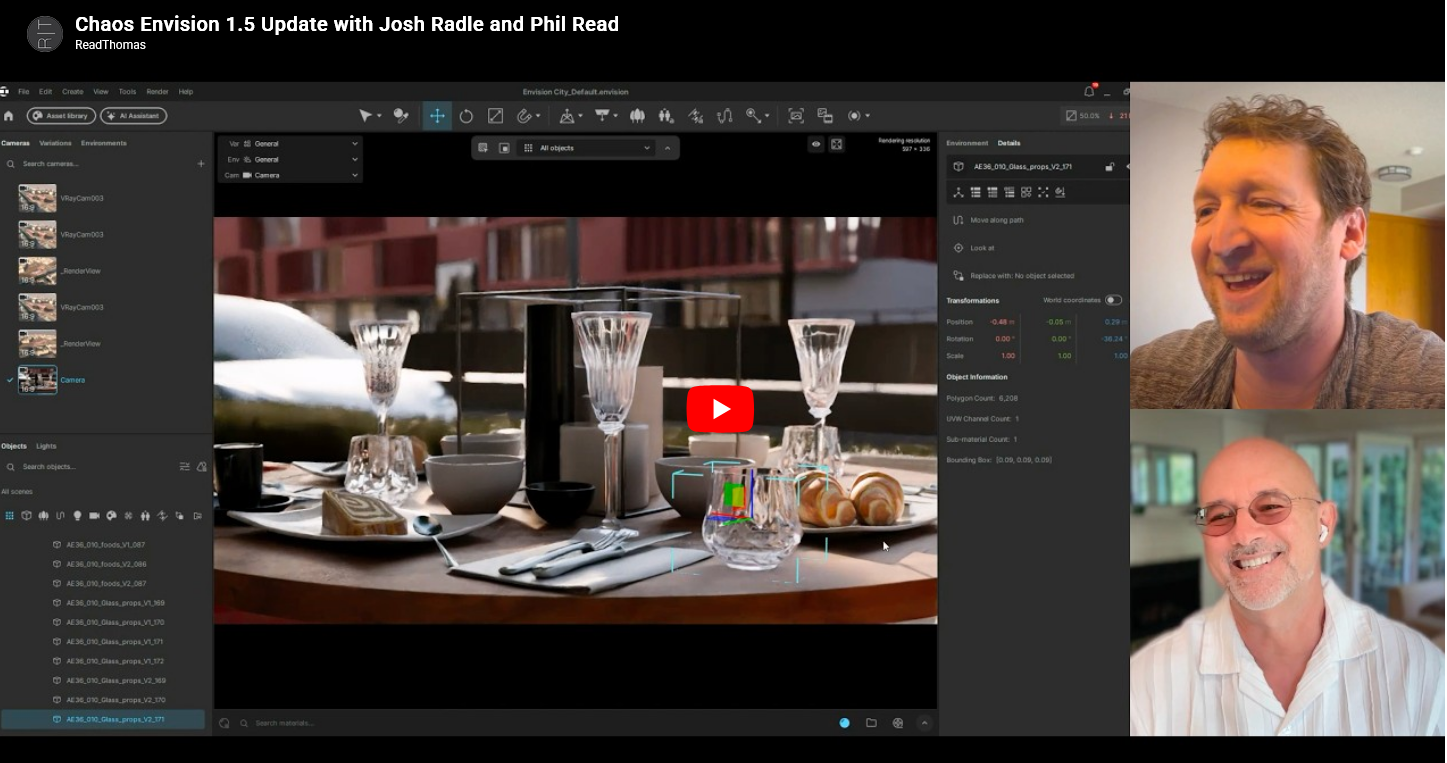The image size is (1447, 763).
Task: Open the materials folder icon
Action: 871,723
